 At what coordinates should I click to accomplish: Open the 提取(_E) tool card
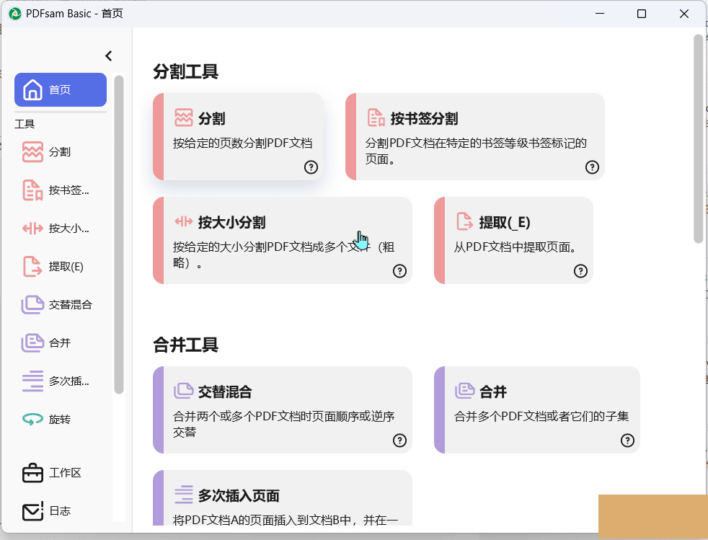tap(513, 240)
